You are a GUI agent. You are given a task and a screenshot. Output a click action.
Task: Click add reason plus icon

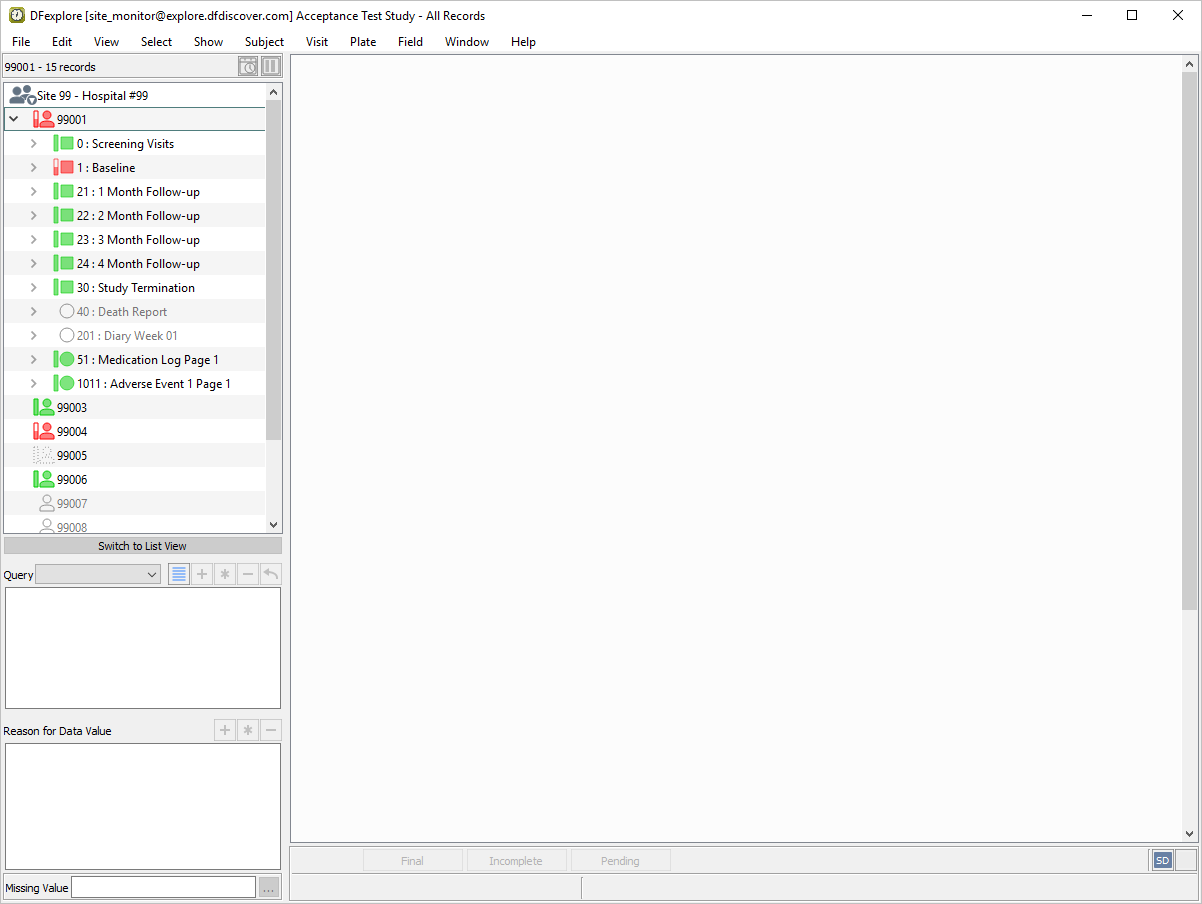point(225,730)
